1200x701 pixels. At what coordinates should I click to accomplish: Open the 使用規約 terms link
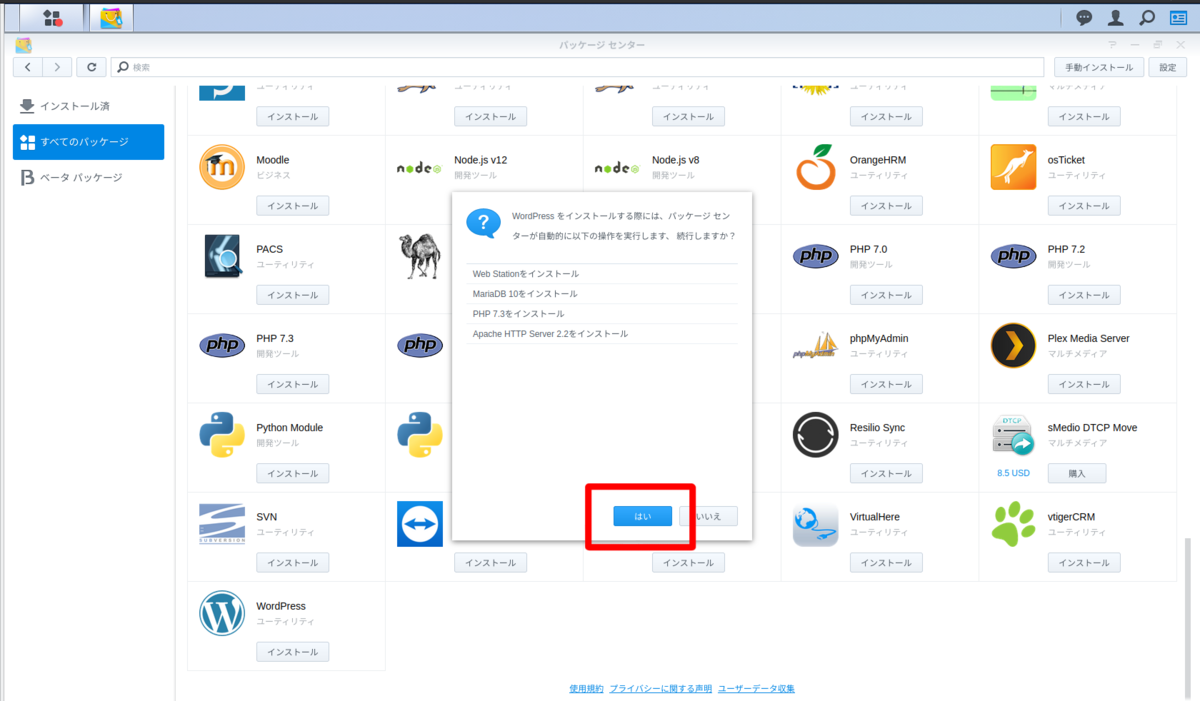586,688
